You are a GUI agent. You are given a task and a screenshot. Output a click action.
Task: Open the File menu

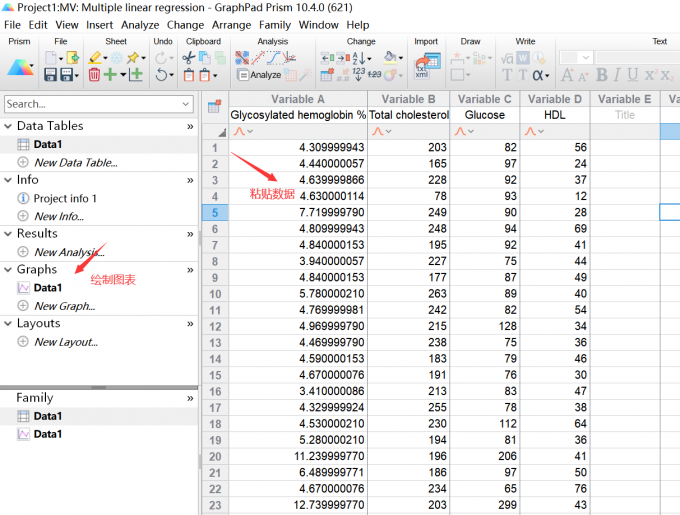point(12,25)
